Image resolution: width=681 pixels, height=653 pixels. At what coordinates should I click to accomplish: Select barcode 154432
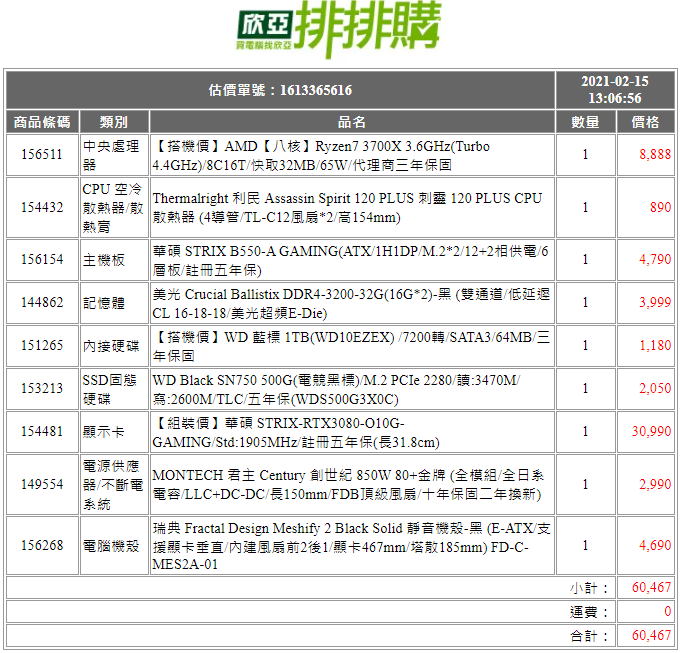click(x=42, y=207)
